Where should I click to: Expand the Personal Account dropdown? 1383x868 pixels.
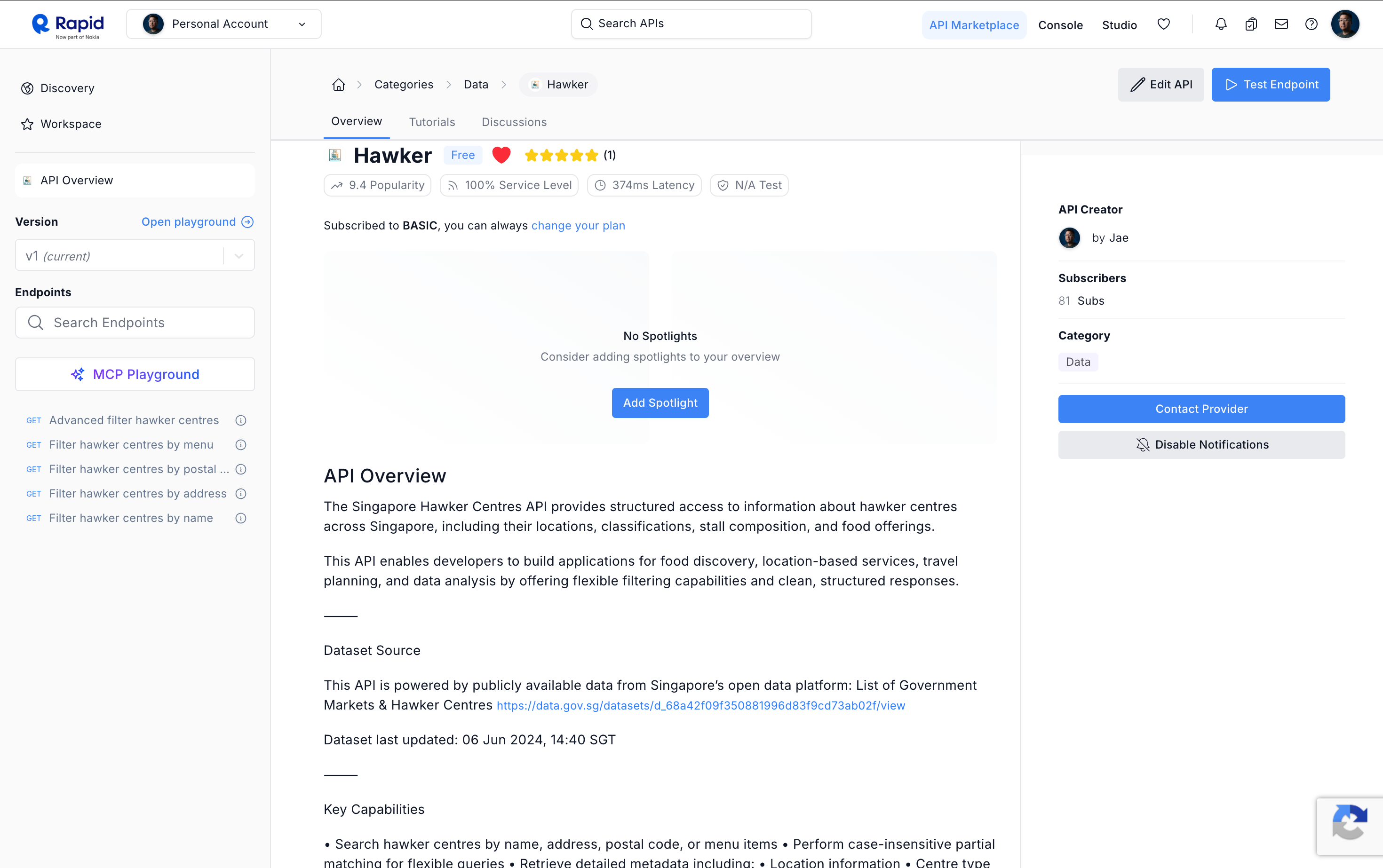(x=223, y=24)
